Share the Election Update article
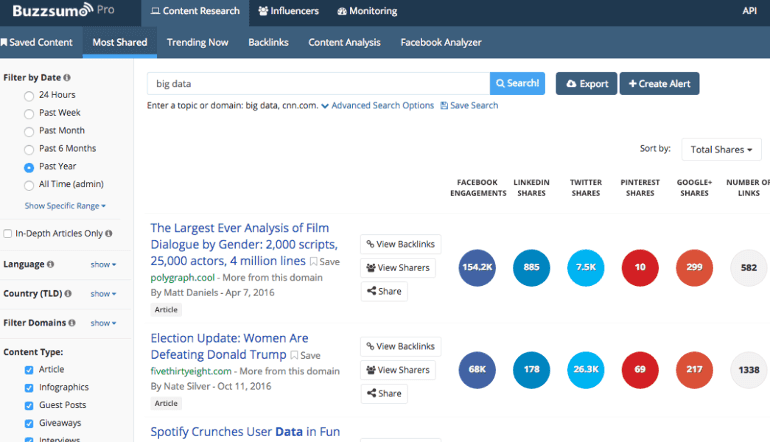The image size is (770, 442). point(384,393)
